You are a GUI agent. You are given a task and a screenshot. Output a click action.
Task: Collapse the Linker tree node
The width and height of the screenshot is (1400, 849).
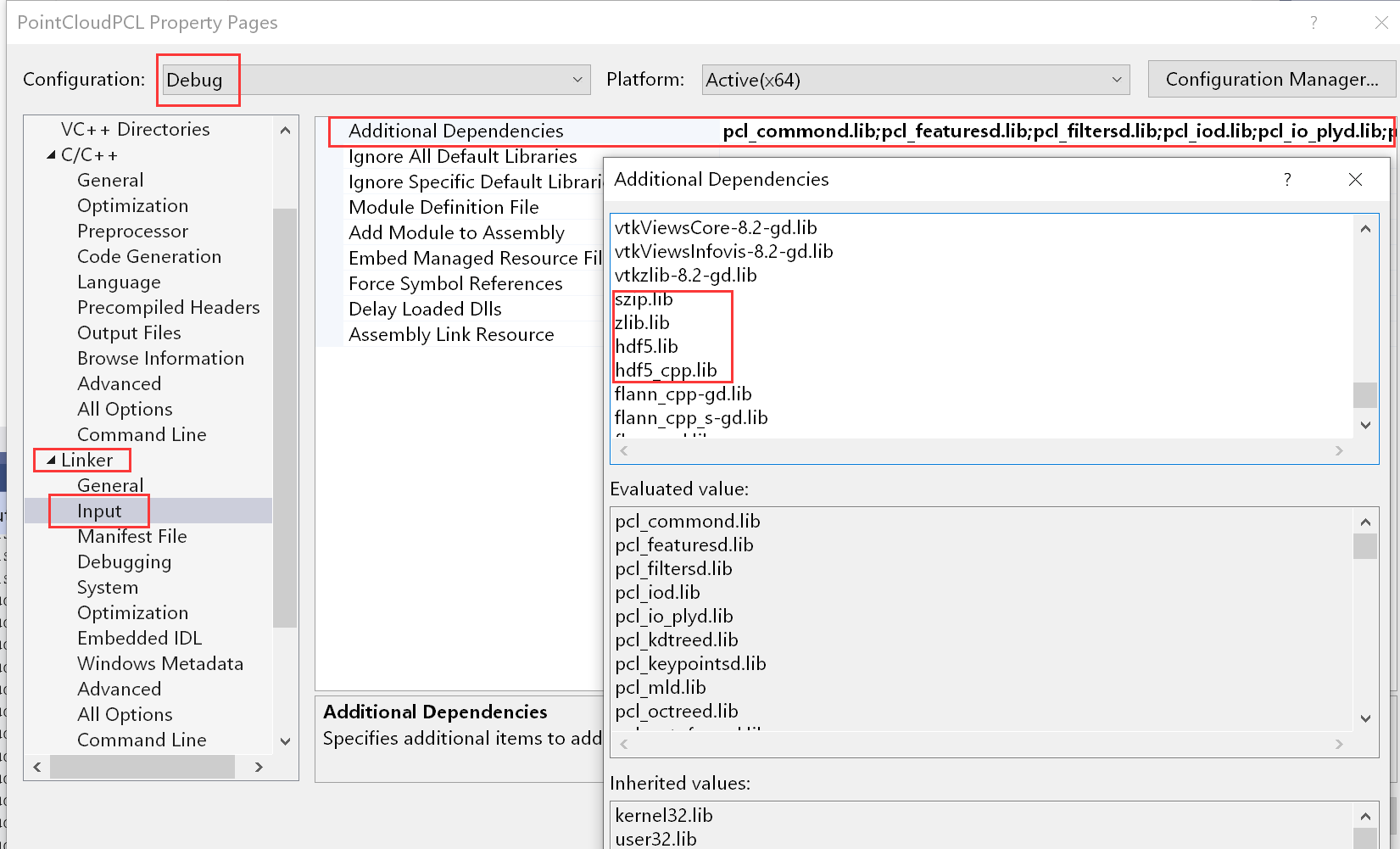click(x=52, y=461)
